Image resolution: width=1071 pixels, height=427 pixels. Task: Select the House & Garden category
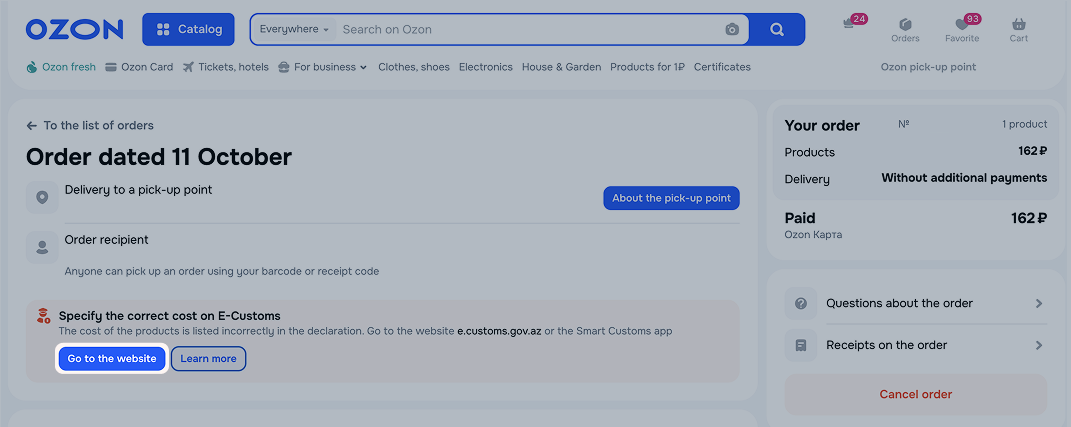click(561, 67)
